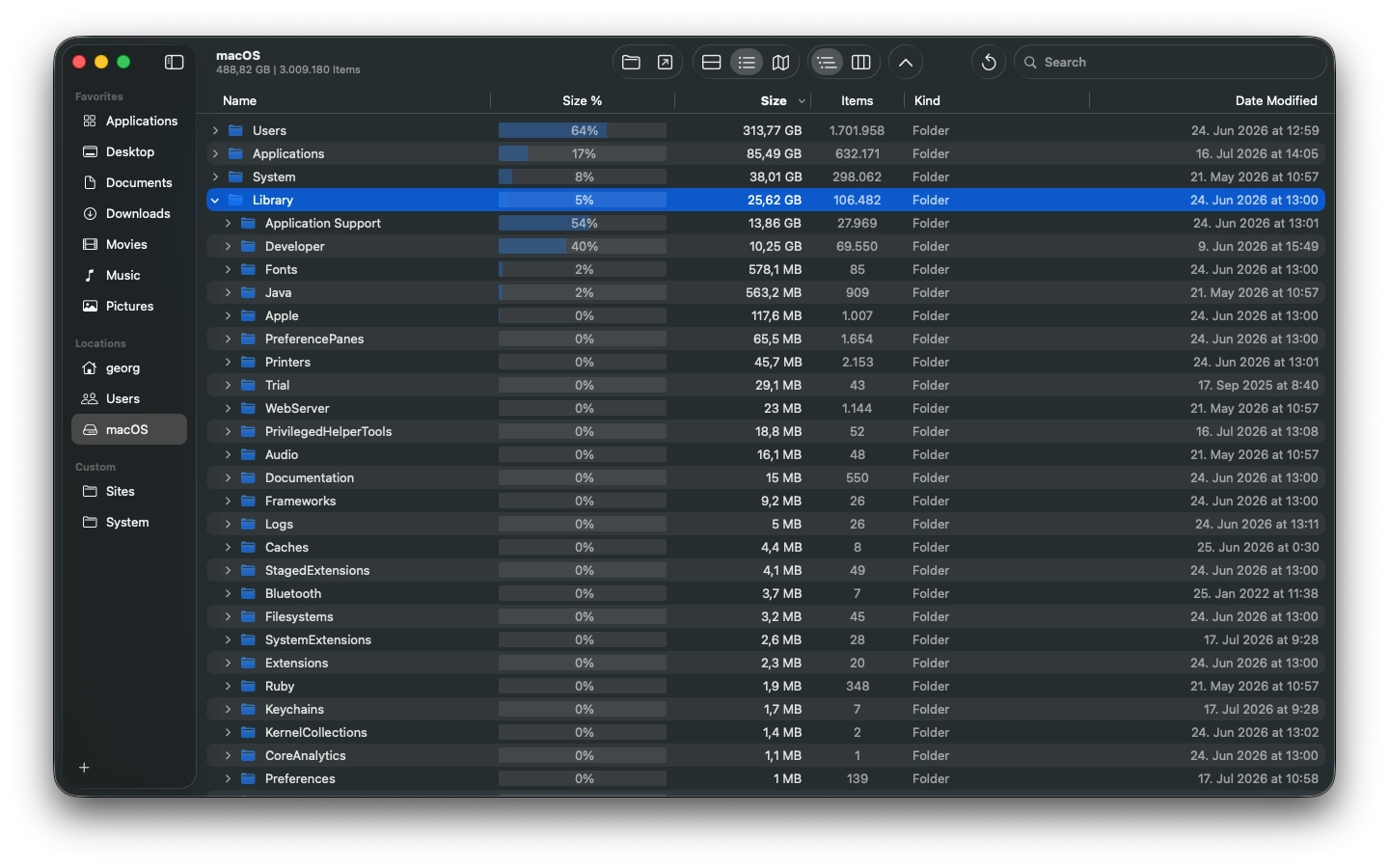This screenshot has width=1389, height=868.
Task: Click the Size column sort dropdown arrow
Action: [802, 101]
